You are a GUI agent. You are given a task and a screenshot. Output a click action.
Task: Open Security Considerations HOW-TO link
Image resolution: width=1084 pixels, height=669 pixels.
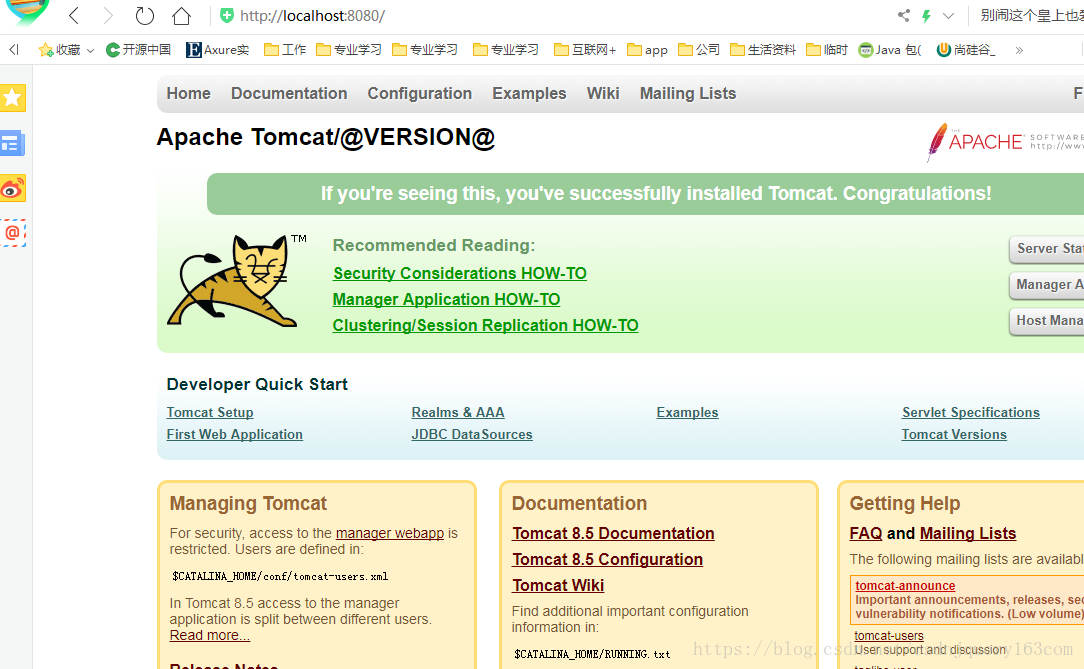[x=460, y=273]
